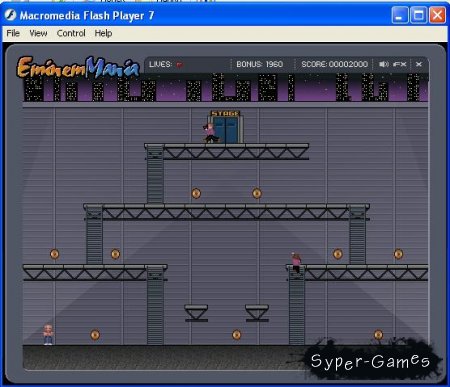Click the Flash Player title bar icon
Viewport: 450px width, 387px height.
tap(10, 15)
